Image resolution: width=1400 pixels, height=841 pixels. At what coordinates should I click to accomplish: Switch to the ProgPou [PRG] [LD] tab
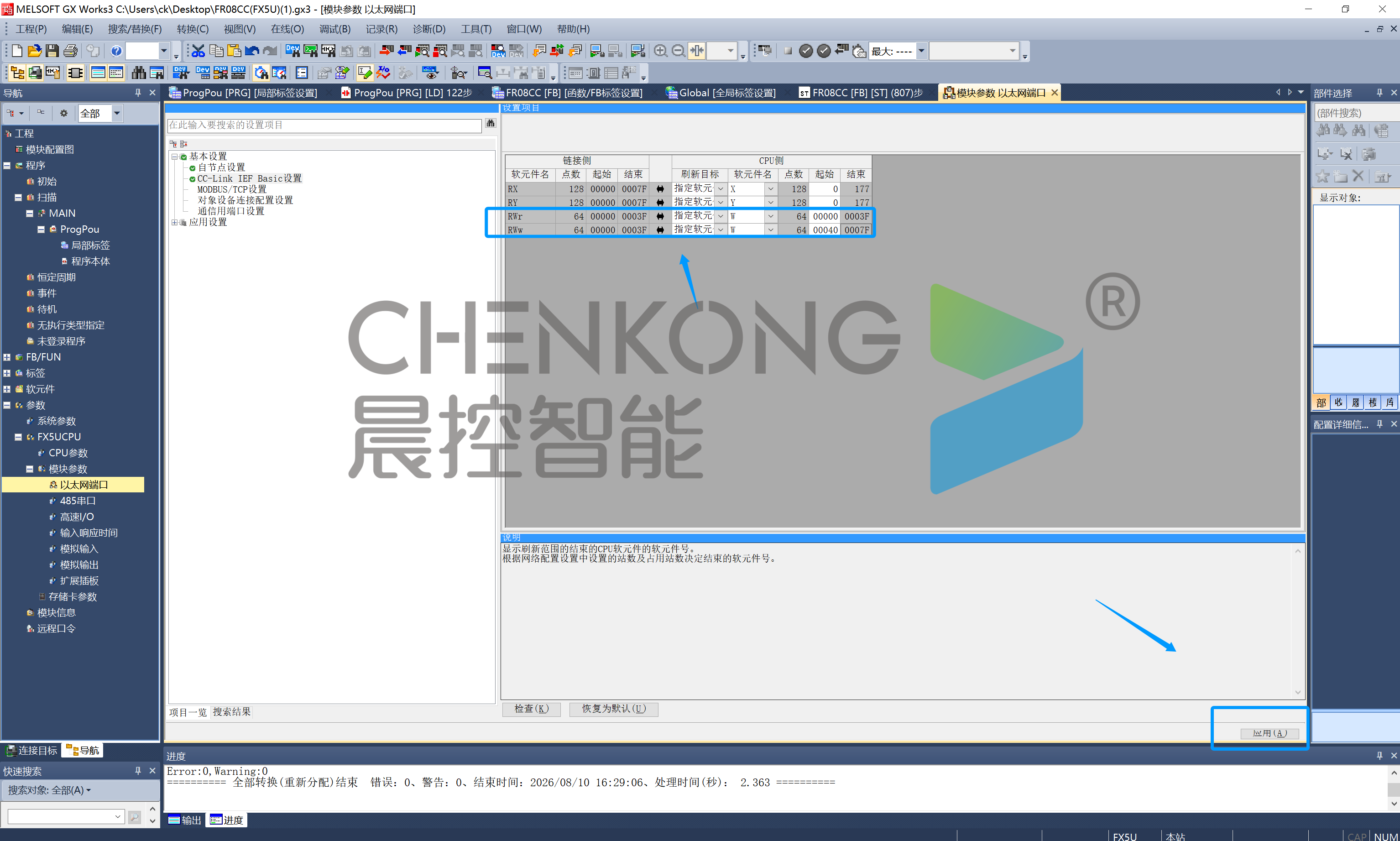pos(407,92)
